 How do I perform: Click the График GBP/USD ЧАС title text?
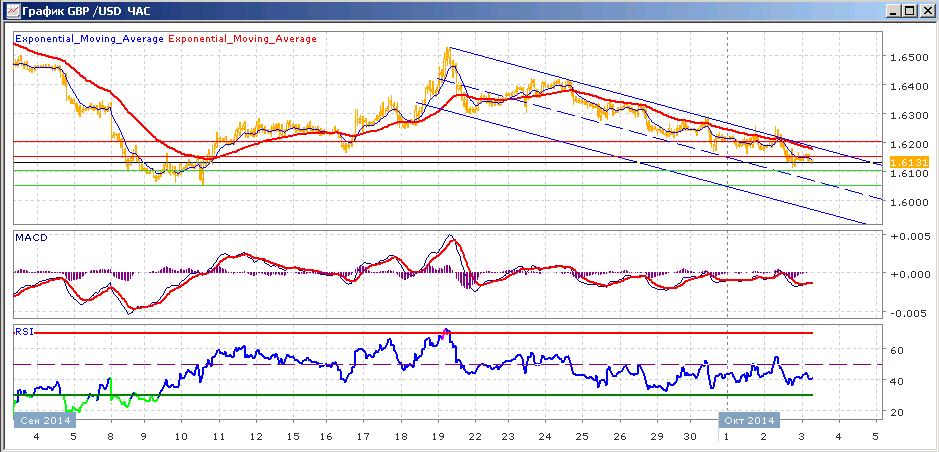[86, 11]
